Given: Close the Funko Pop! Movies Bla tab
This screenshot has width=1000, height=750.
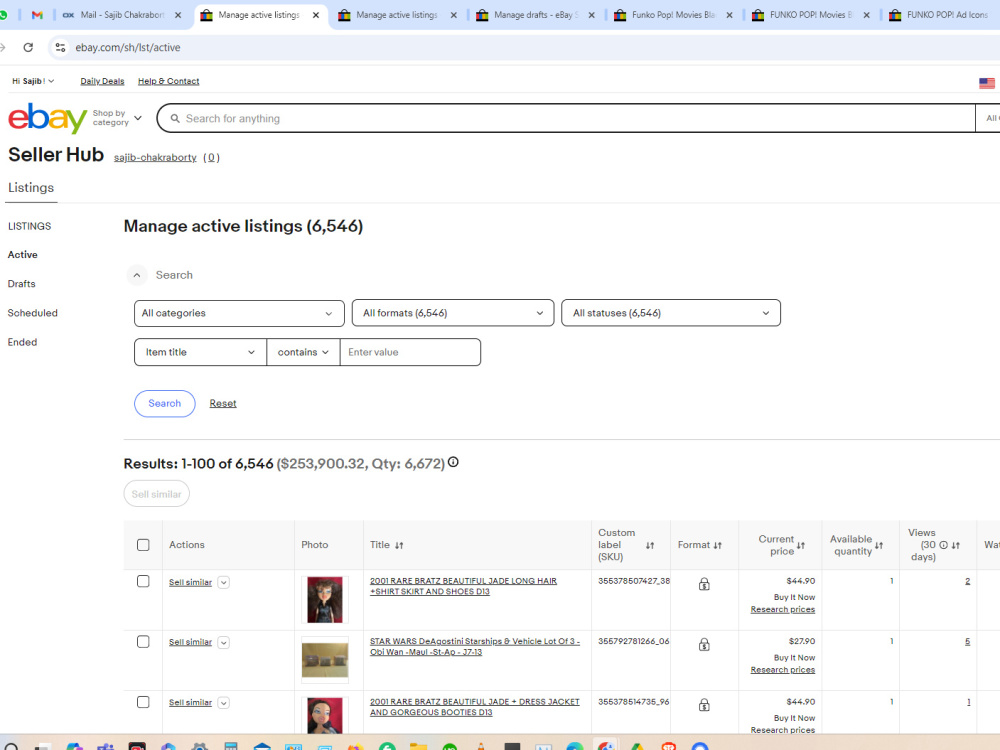Looking at the screenshot, I should coord(729,15).
